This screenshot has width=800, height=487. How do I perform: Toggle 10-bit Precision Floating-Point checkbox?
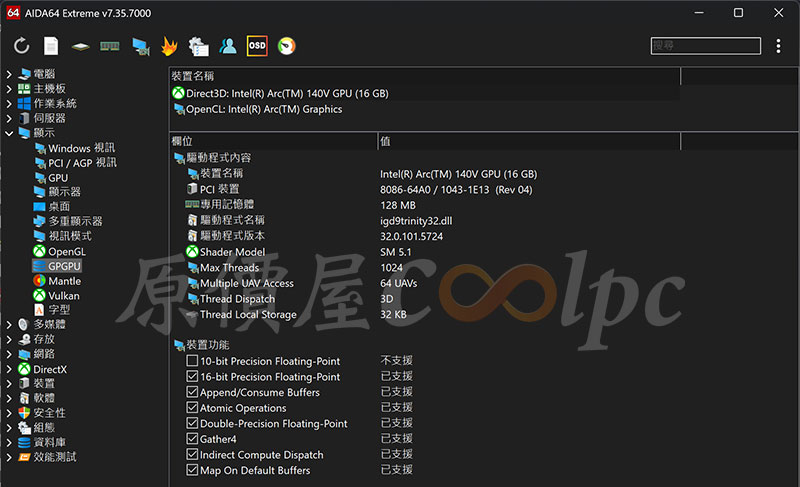(192, 361)
